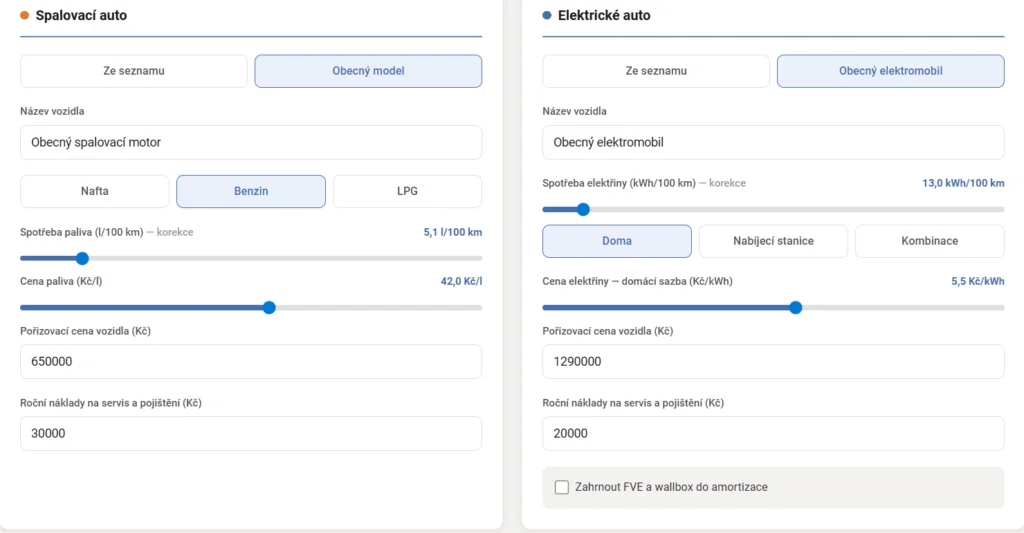Select 'Ze seznamu' for combustion car

tap(133, 71)
